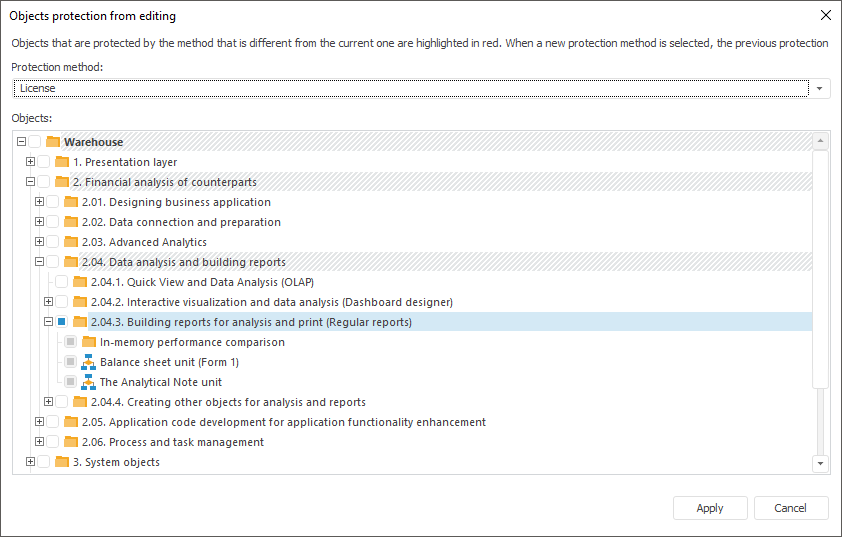Click The Analytical Note unit icon
Image resolution: width=842 pixels, height=537 pixels.
pos(89,382)
